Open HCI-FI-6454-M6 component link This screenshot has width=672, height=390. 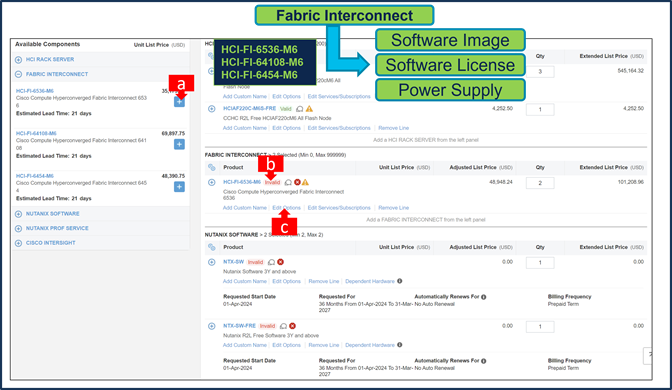(x=35, y=176)
